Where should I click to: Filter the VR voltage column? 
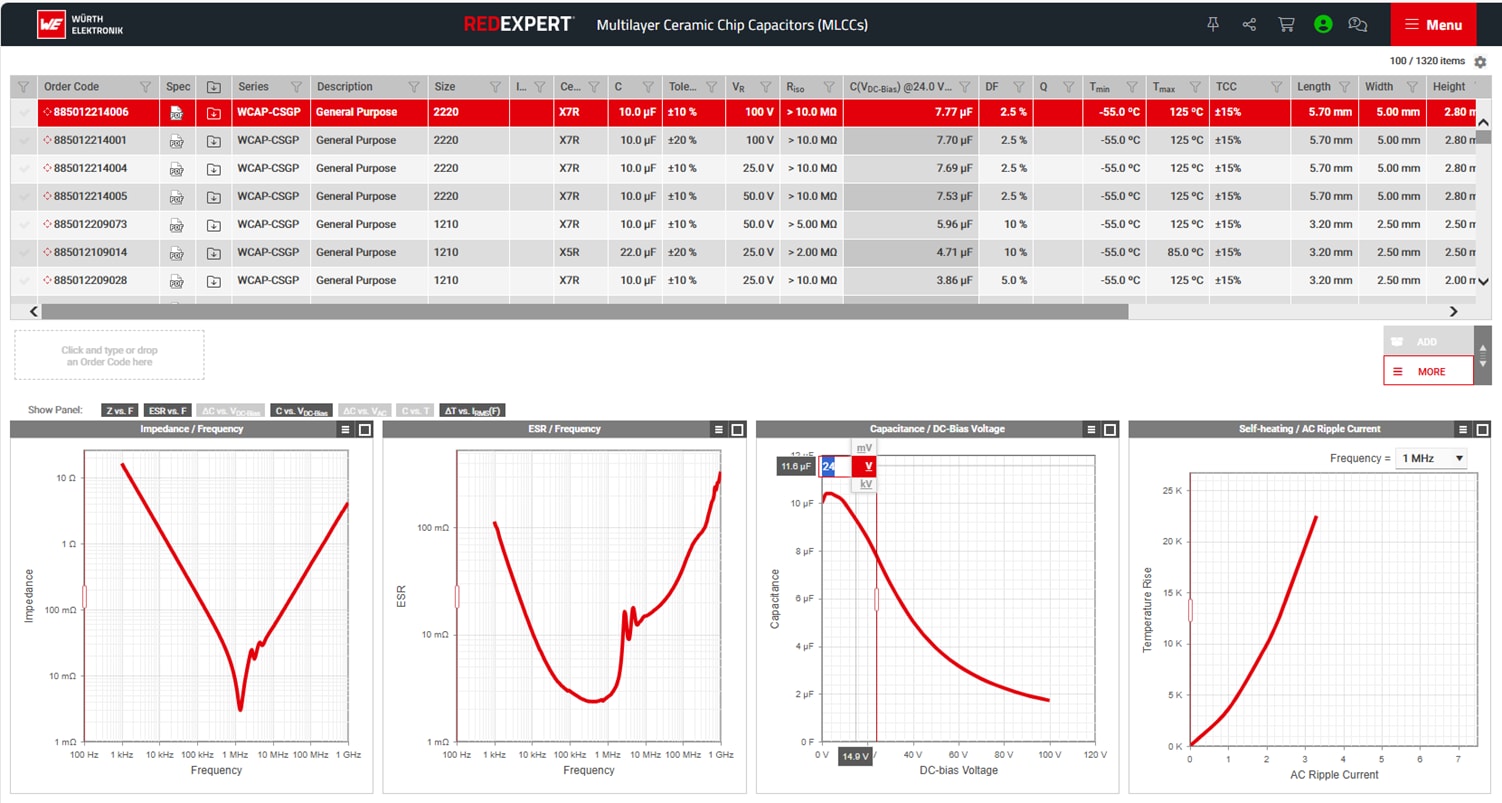tap(765, 87)
